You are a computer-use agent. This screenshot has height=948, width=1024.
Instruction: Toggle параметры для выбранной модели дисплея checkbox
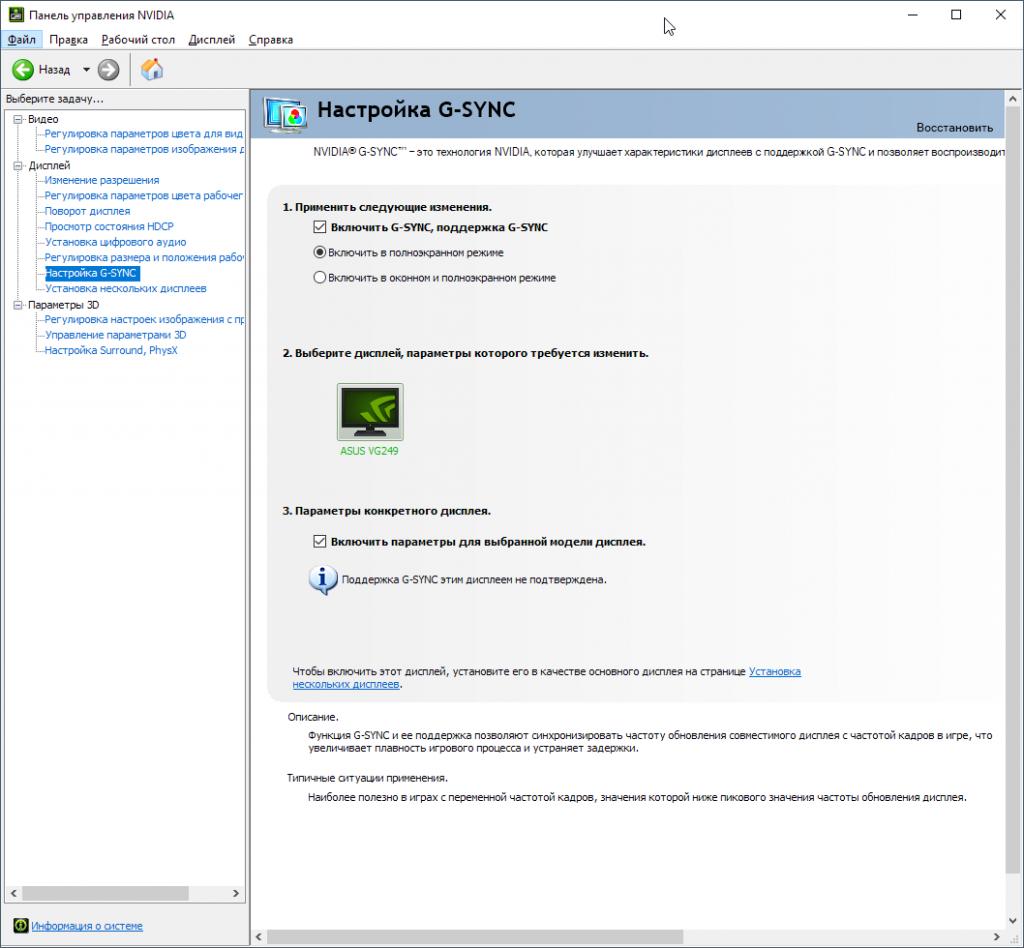(x=319, y=541)
